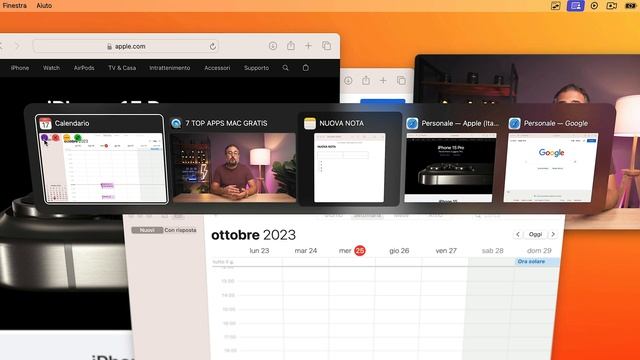The image size is (640, 360).
Task: Click the chart icon in menu bar
Action: [x=556, y=6]
